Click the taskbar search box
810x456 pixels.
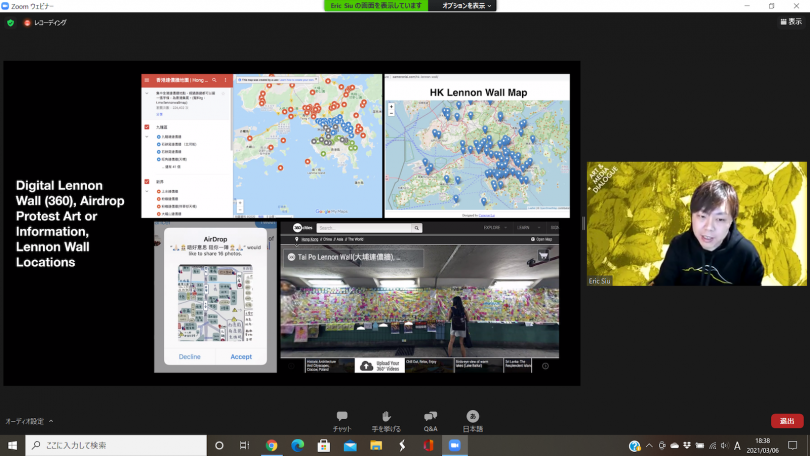pos(116,445)
